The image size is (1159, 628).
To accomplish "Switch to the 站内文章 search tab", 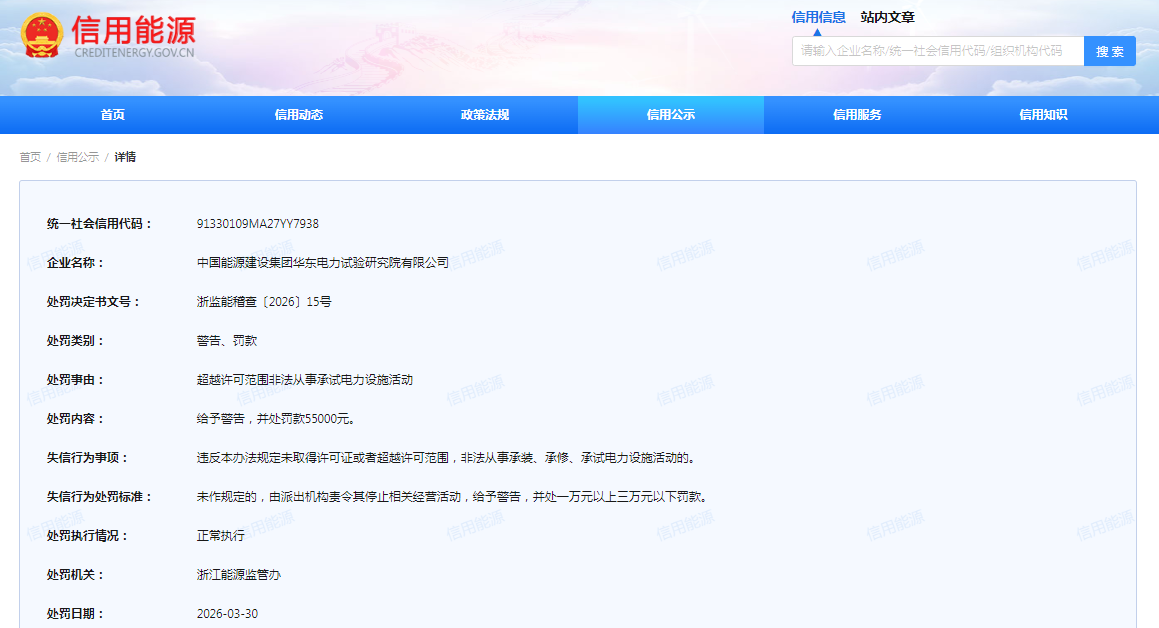I will 887,17.
